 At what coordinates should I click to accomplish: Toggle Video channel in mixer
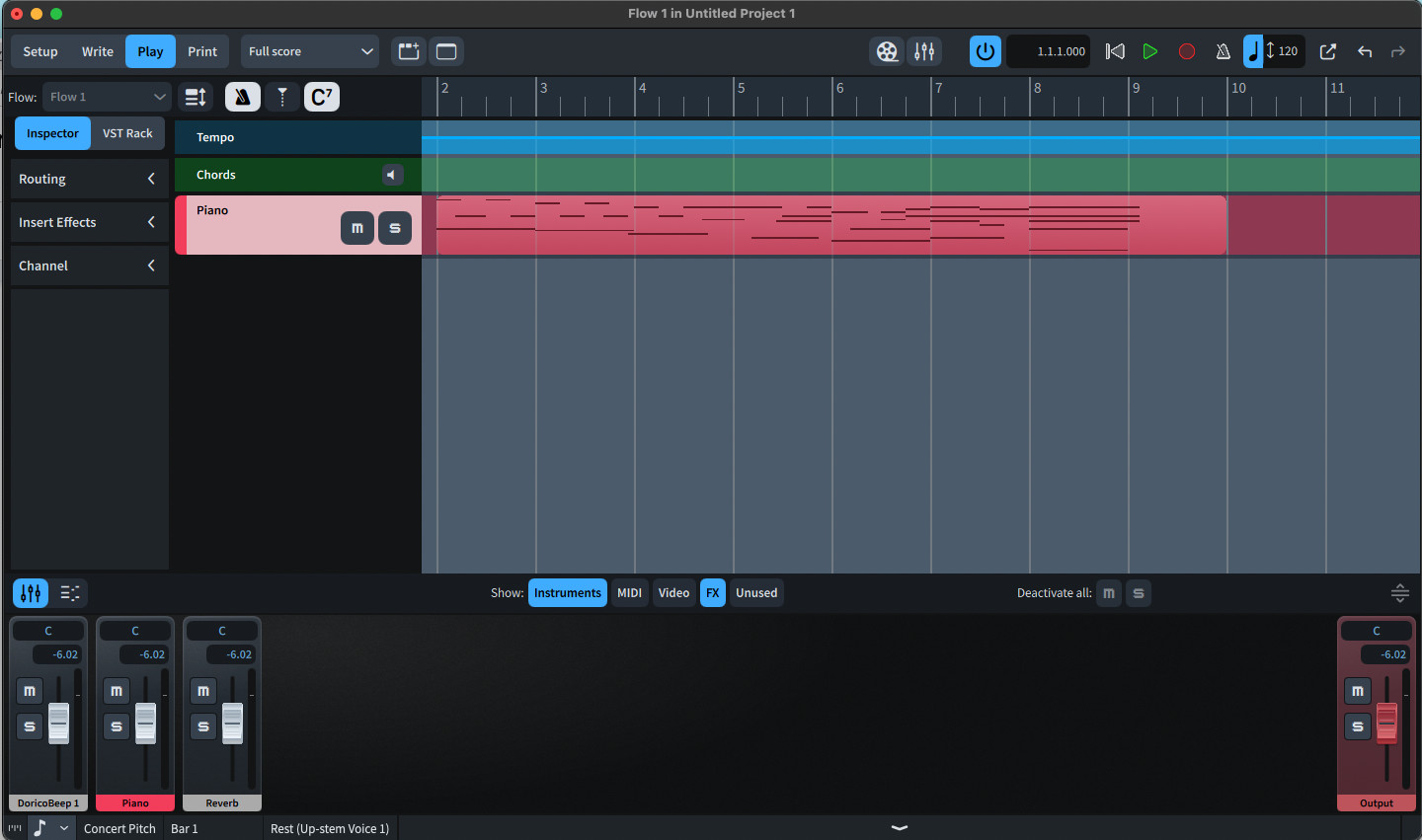point(673,593)
